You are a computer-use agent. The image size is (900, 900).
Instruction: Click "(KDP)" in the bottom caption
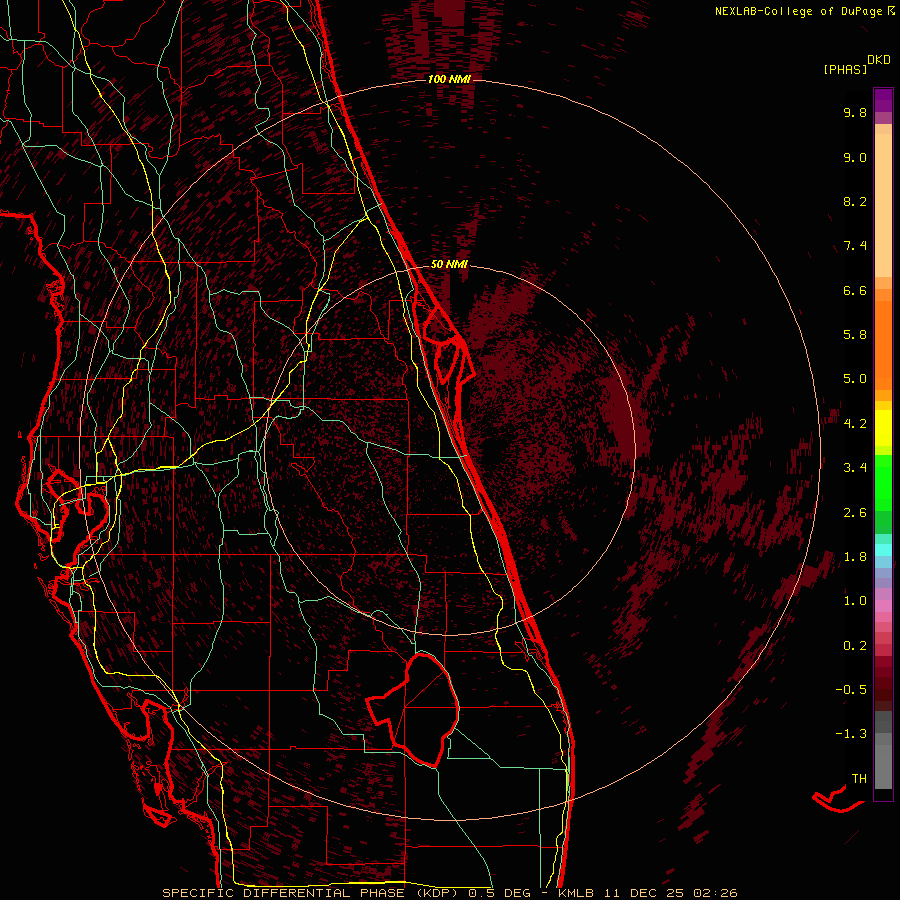438,893
